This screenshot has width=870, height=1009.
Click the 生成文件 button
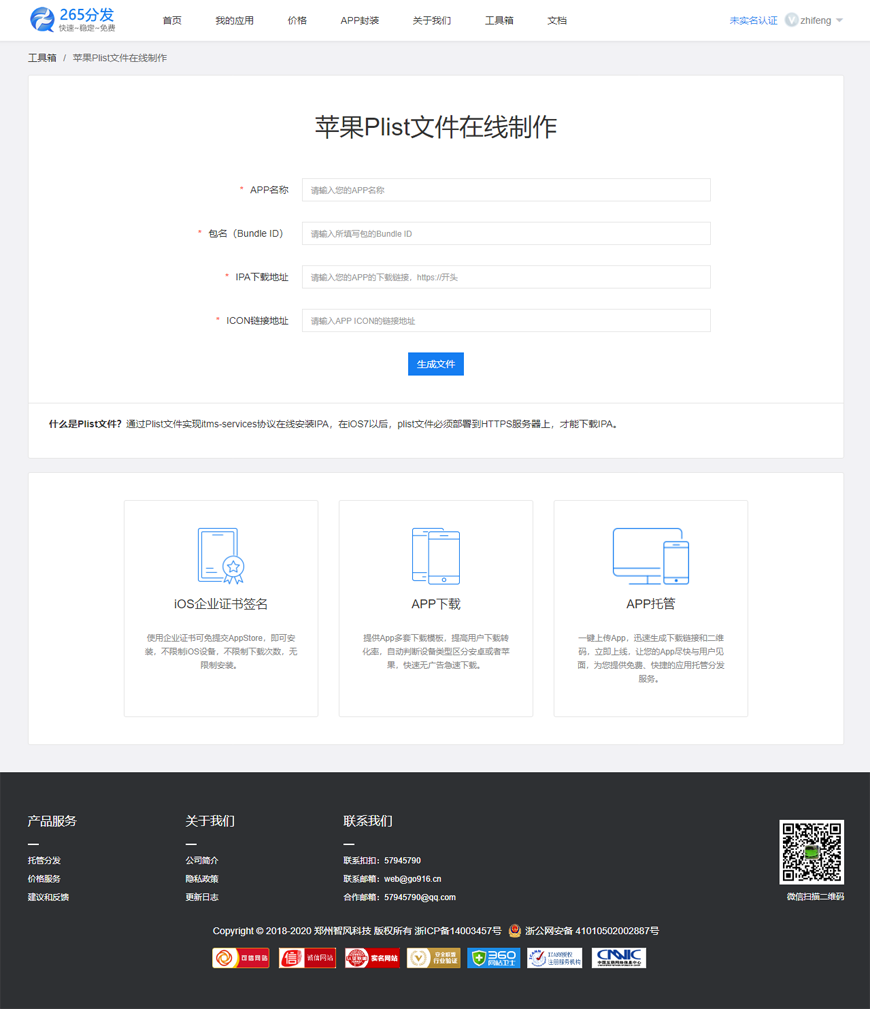(435, 364)
